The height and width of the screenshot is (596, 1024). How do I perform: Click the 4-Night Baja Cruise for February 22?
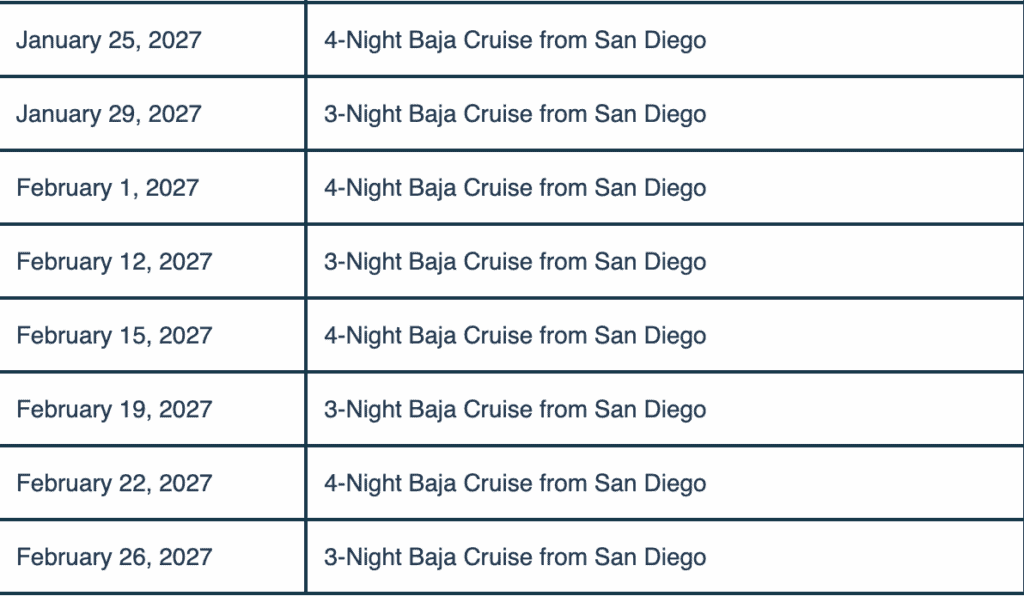tap(514, 484)
